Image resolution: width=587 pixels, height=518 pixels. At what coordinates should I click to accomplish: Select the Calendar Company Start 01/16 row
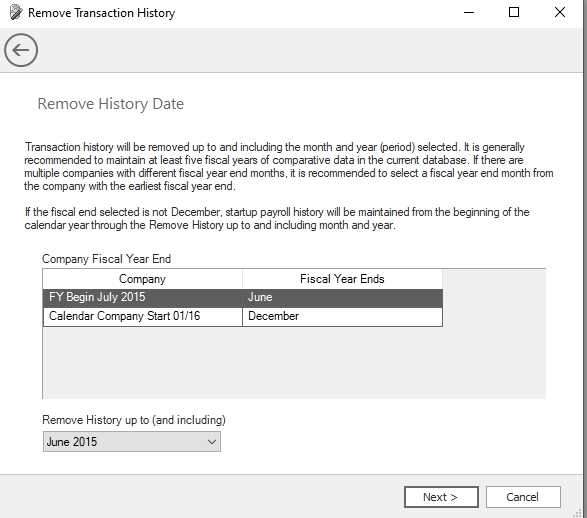point(243,317)
